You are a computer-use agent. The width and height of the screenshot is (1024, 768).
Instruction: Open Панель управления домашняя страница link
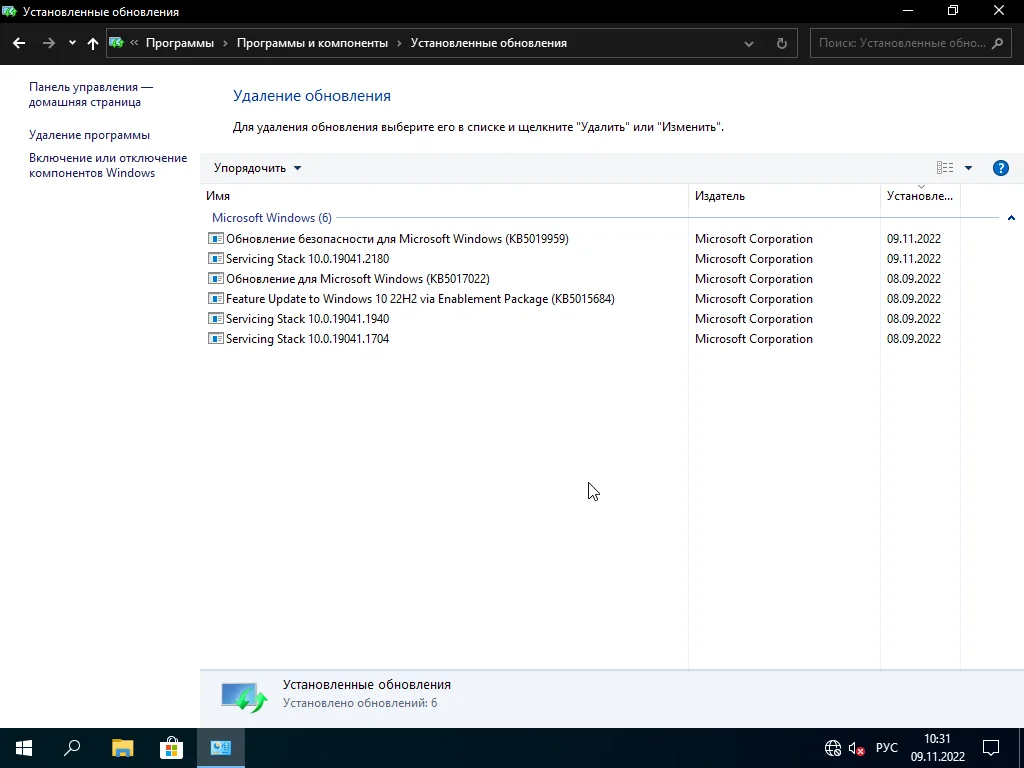coord(91,95)
